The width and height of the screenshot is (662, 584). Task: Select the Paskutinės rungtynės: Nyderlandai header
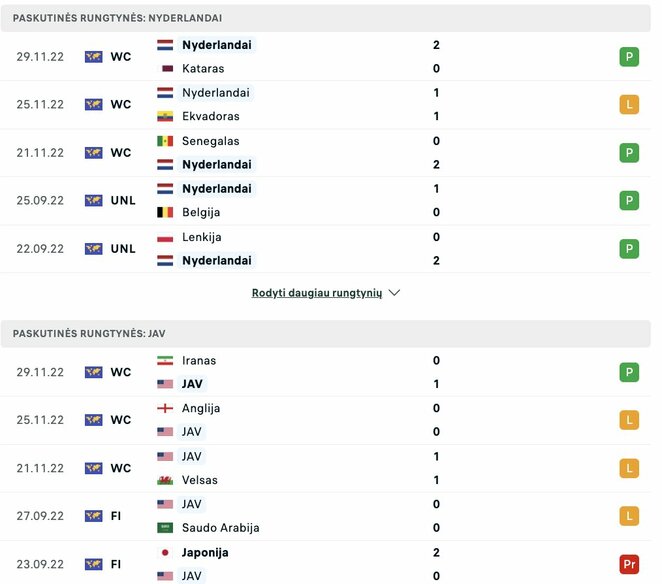point(118,18)
